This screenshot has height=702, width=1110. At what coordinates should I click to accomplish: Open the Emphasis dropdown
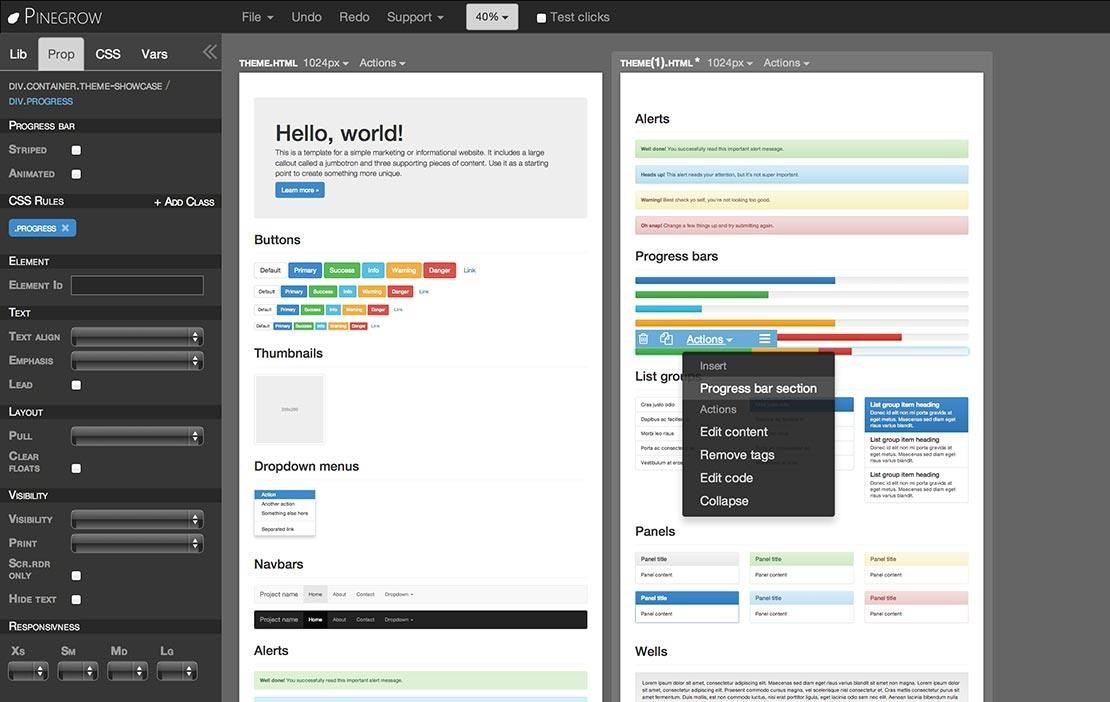pos(137,361)
